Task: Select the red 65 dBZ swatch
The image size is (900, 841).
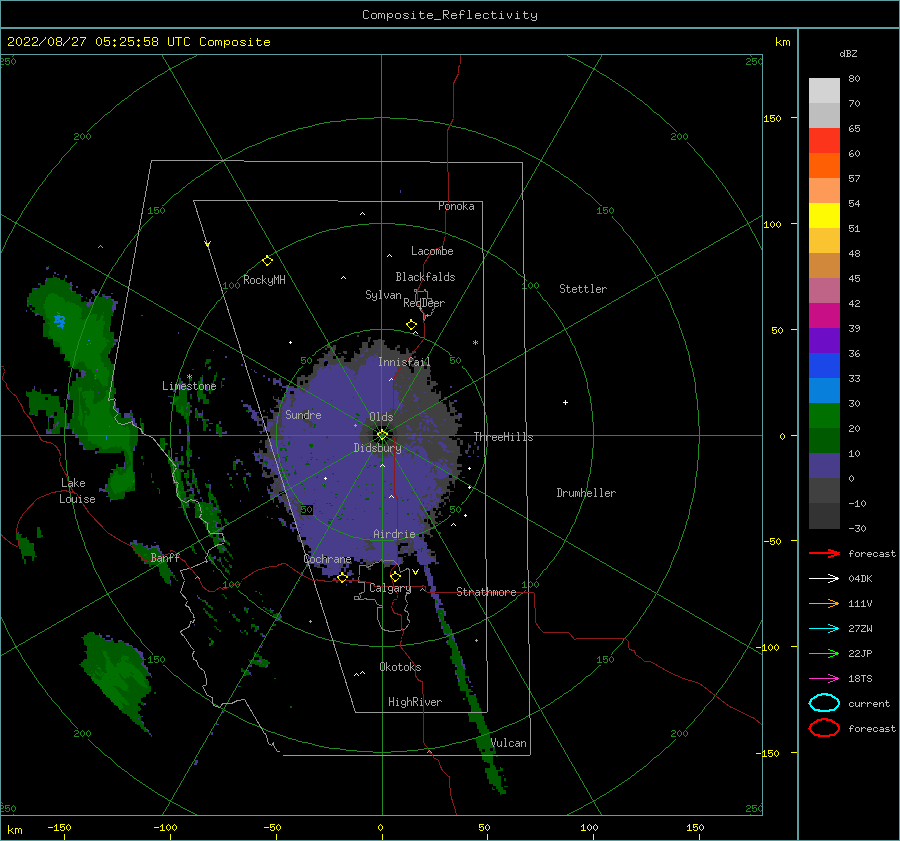Action: pos(824,141)
